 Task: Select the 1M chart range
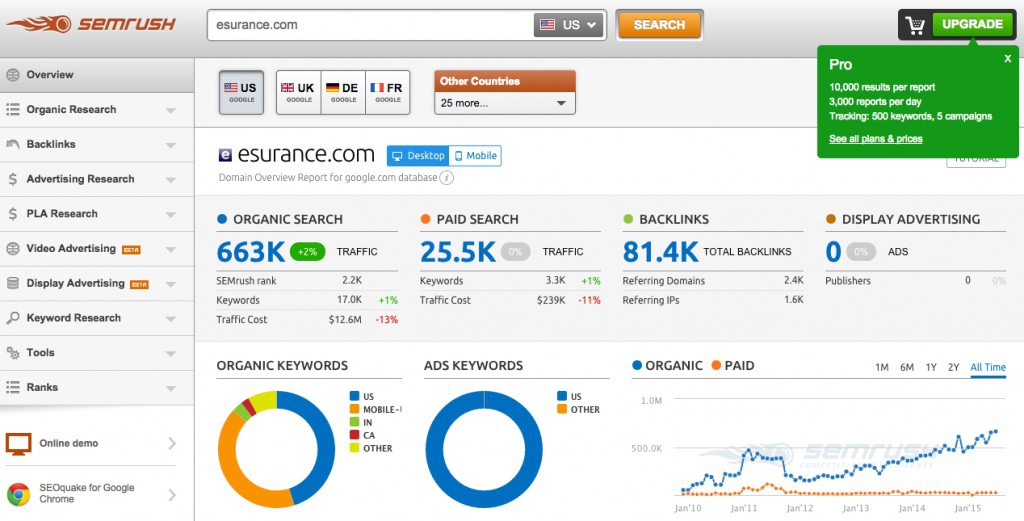pyautogui.click(x=882, y=368)
